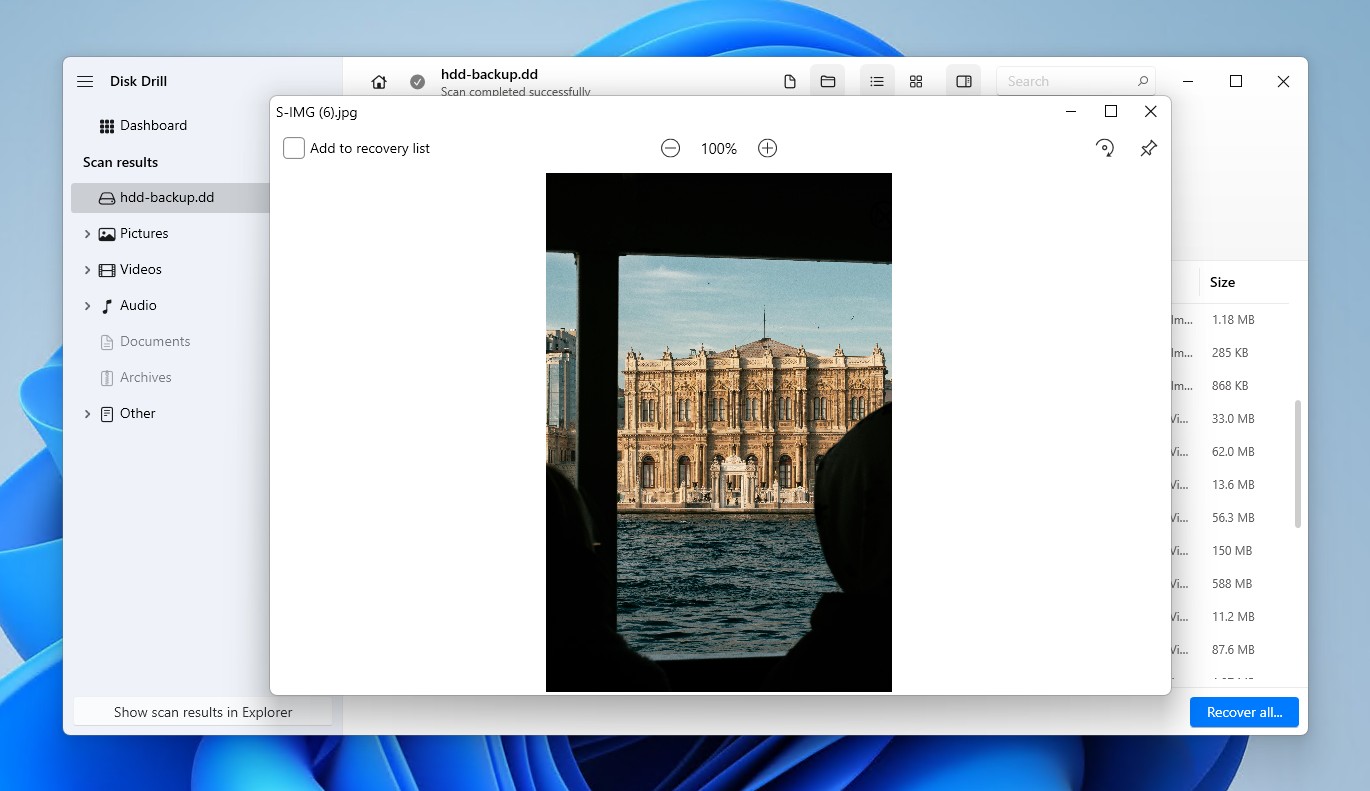Toggle the preview panel icon

(x=963, y=81)
